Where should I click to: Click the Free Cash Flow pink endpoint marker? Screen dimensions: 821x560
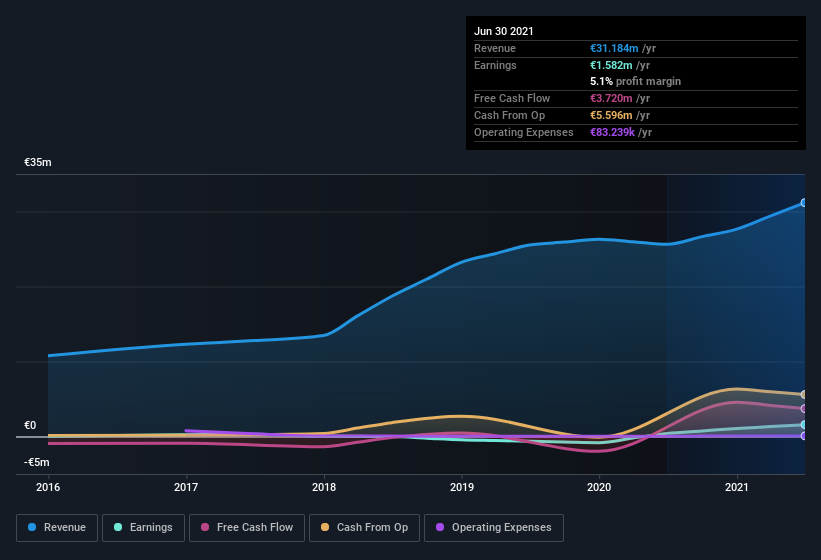804,409
